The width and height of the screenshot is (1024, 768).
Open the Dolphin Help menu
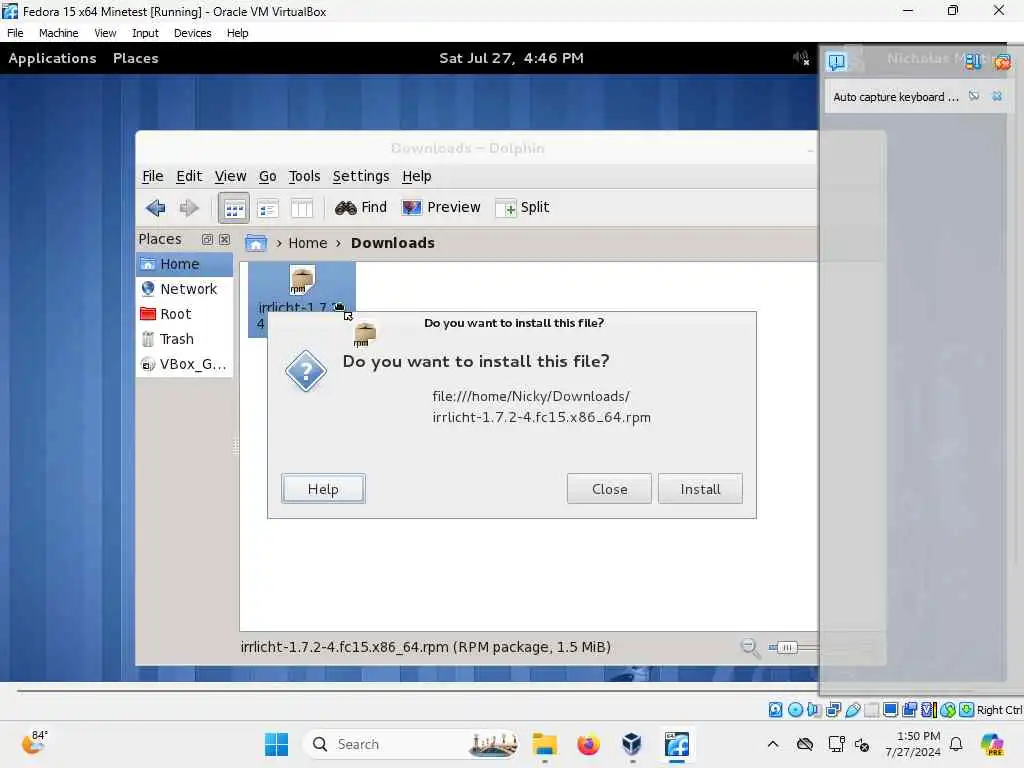[417, 176]
